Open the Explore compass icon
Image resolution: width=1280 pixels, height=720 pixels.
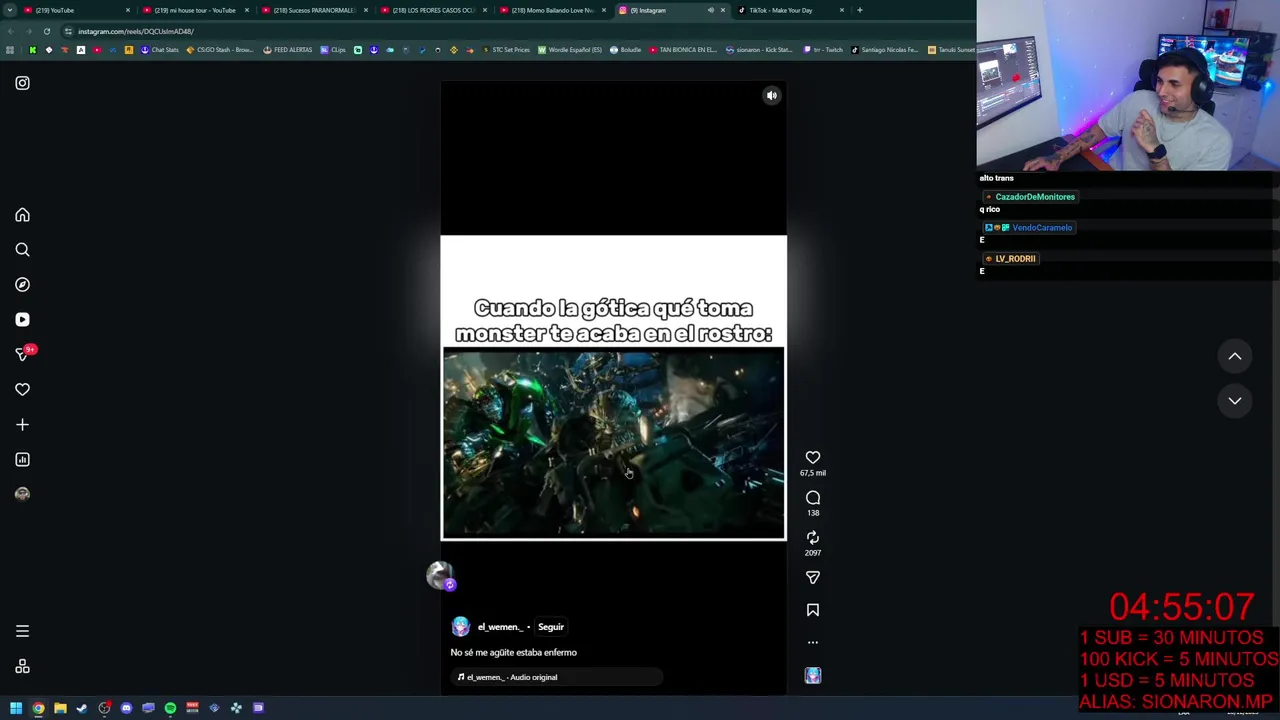(x=22, y=285)
